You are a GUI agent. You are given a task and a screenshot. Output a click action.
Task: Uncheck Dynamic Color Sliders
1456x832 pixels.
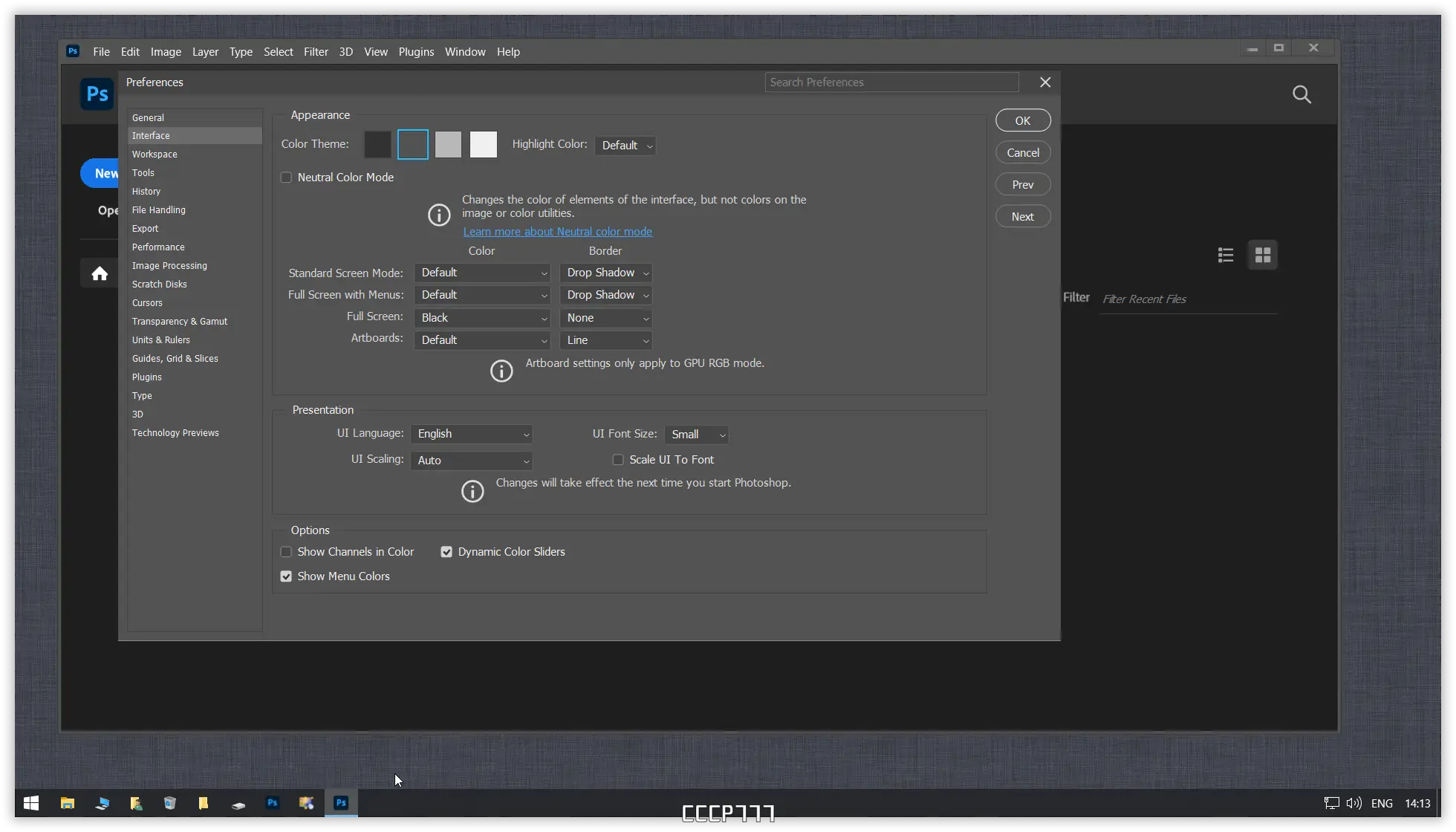pyautogui.click(x=446, y=552)
